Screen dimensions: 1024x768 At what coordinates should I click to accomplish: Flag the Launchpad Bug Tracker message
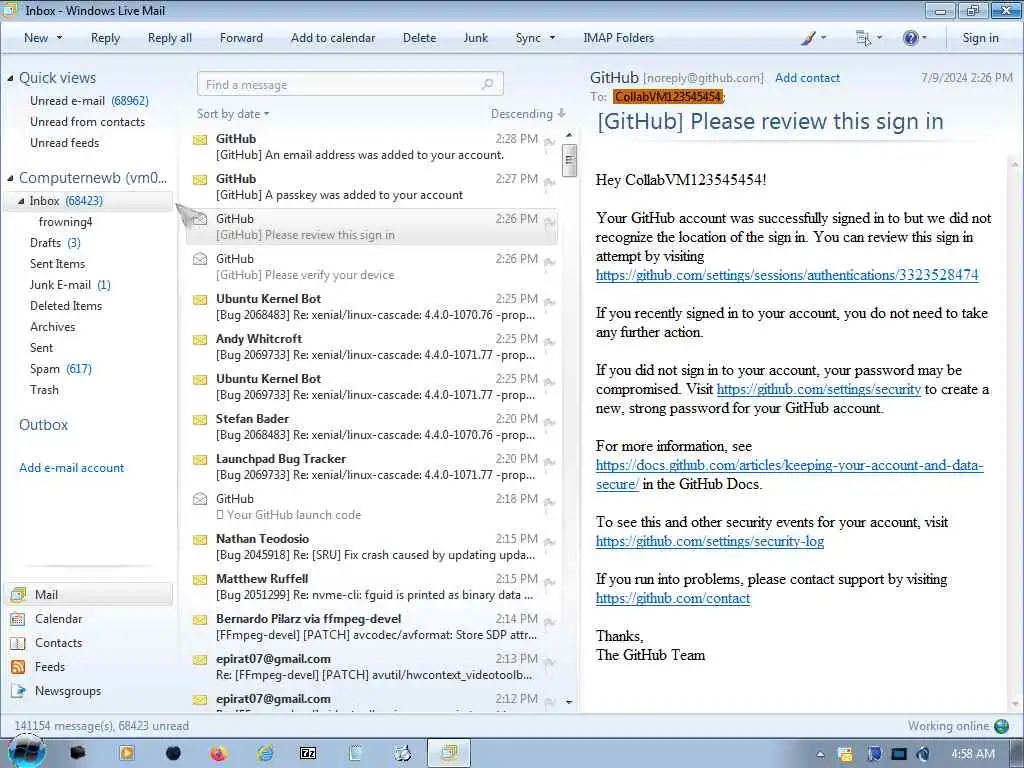tap(549, 462)
